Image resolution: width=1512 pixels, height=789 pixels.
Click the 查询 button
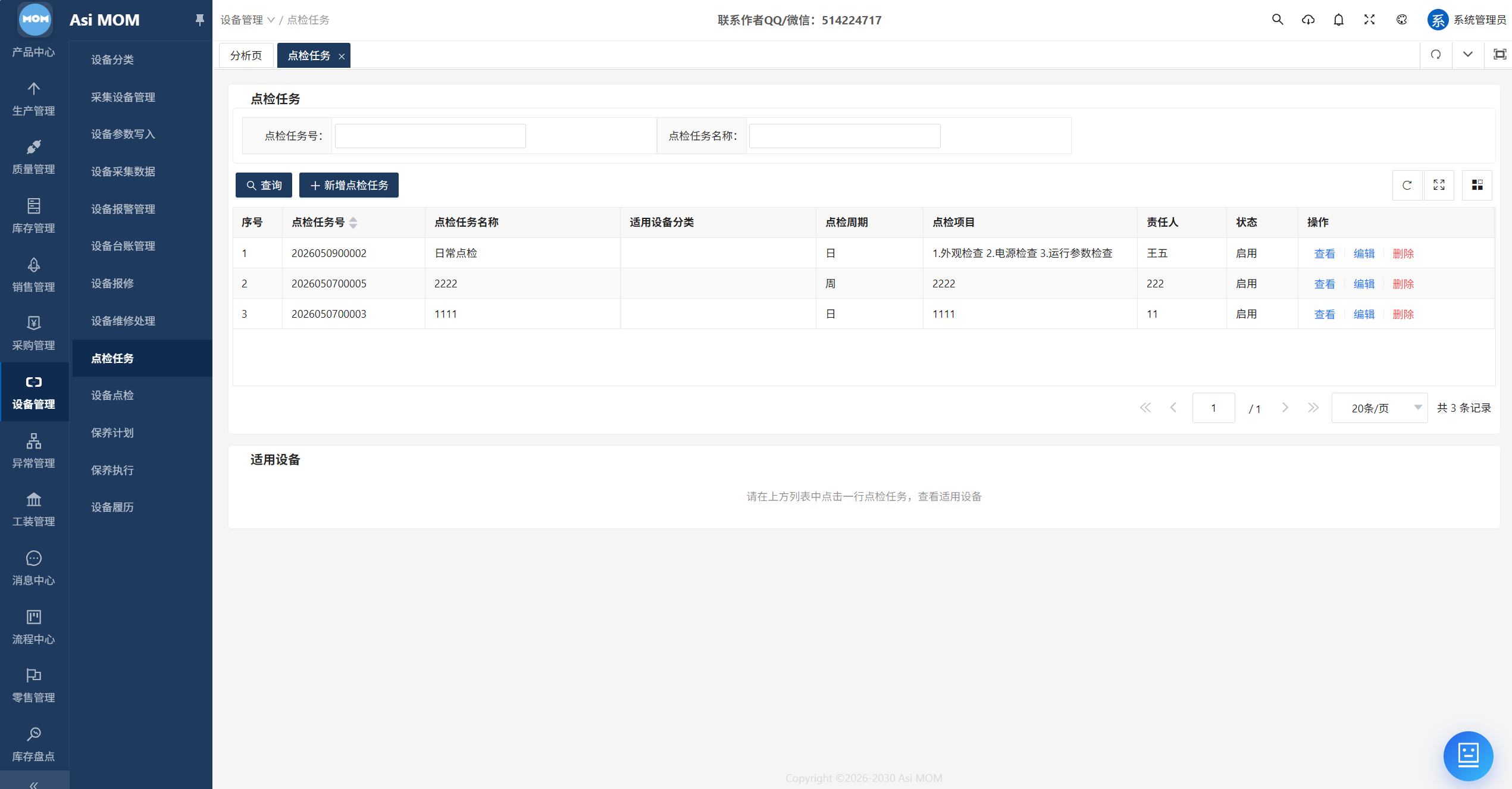[264, 185]
